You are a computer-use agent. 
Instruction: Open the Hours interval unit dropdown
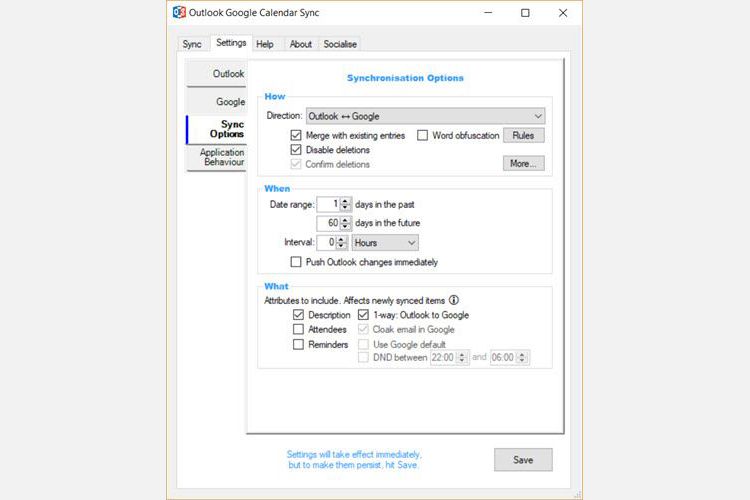385,243
